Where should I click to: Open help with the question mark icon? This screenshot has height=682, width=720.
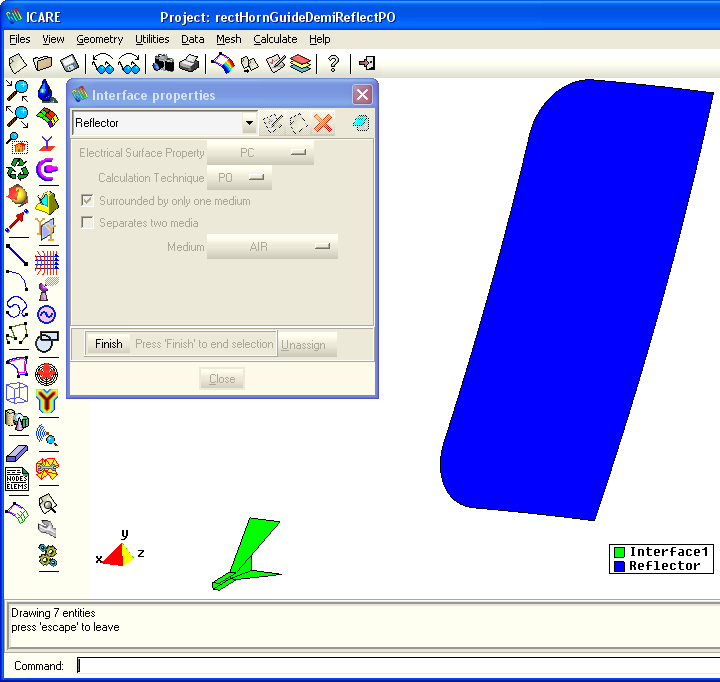[x=334, y=63]
